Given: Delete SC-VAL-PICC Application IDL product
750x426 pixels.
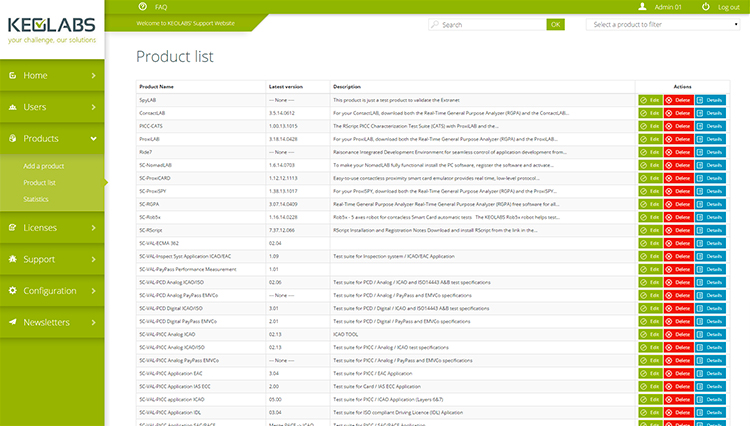Looking at the screenshot, I should coord(678,412).
